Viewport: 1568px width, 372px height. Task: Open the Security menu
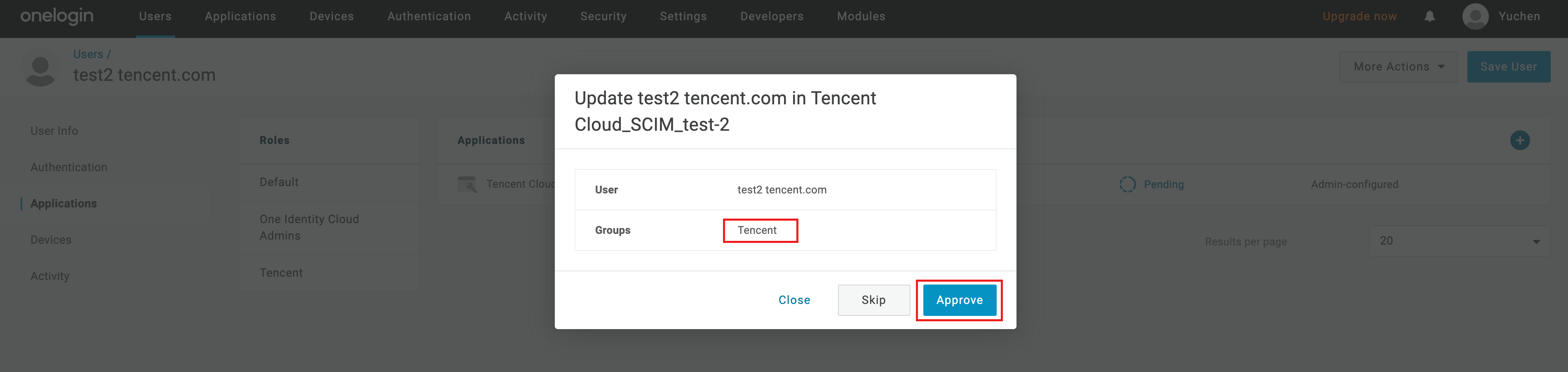click(603, 16)
